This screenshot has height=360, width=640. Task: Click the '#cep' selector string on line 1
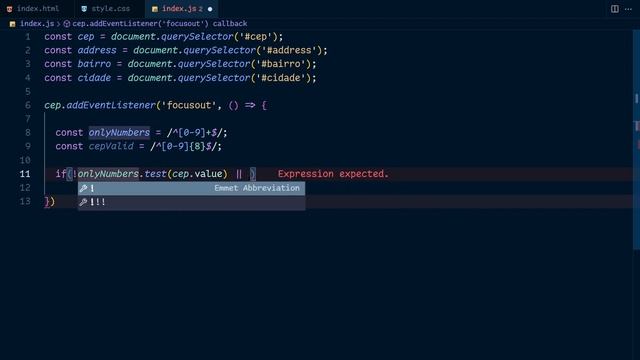click(256, 37)
